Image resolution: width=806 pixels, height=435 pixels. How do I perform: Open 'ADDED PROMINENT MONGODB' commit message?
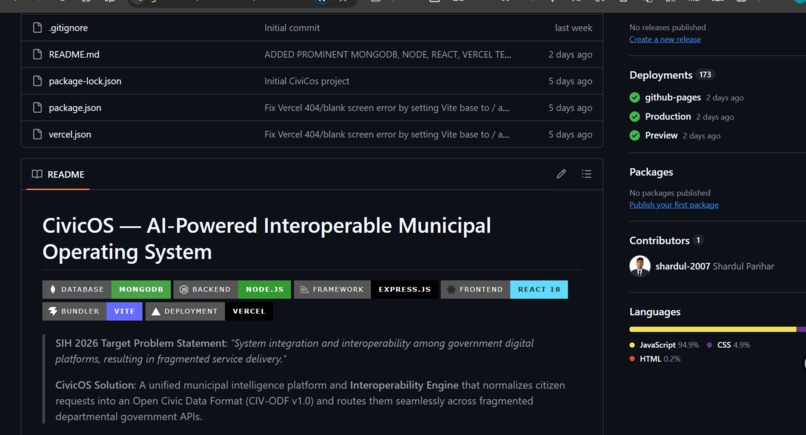tap(388, 55)
